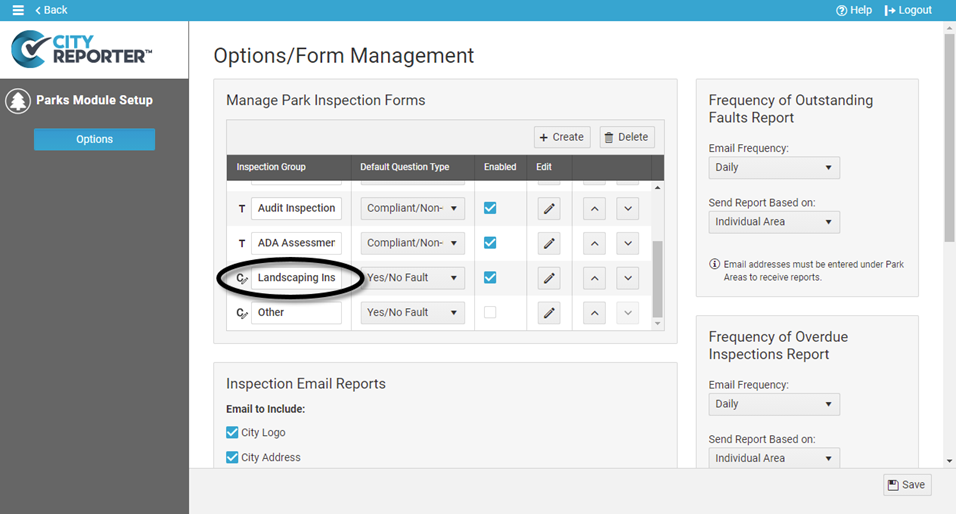The width and height of the screenshot is (956, 514).
Task: Open question type dropdown for Landscaping Inspection
Action: (x=413, y=277)
